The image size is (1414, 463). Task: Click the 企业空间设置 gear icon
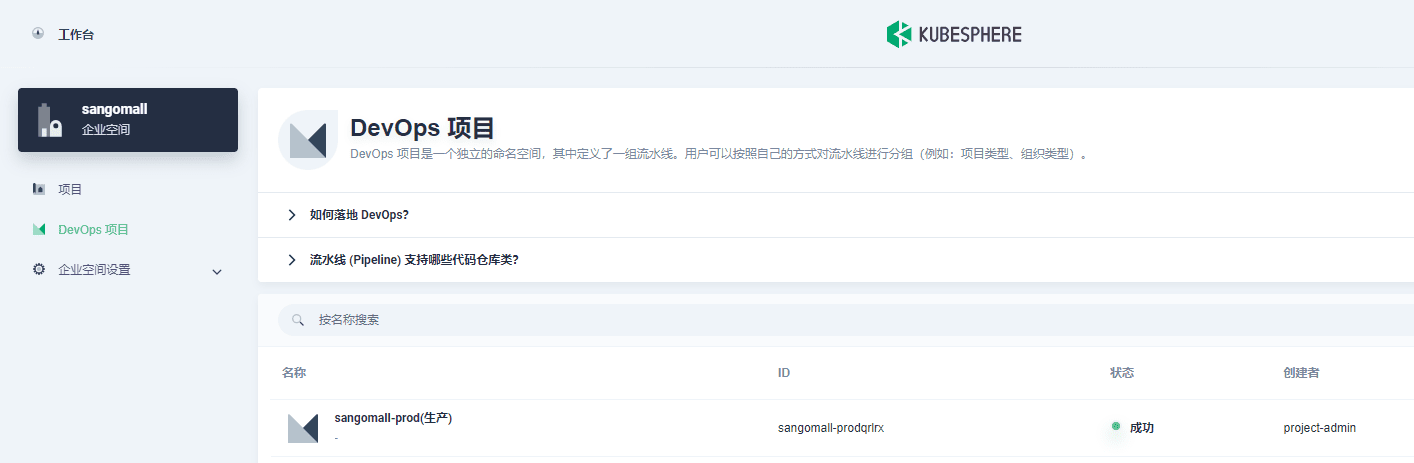(x=39, y=269)
